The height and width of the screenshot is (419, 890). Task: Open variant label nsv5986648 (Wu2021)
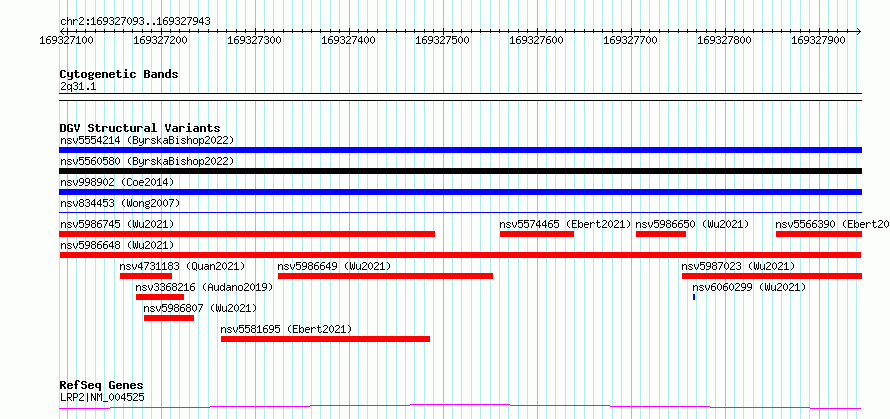[117, 245]
